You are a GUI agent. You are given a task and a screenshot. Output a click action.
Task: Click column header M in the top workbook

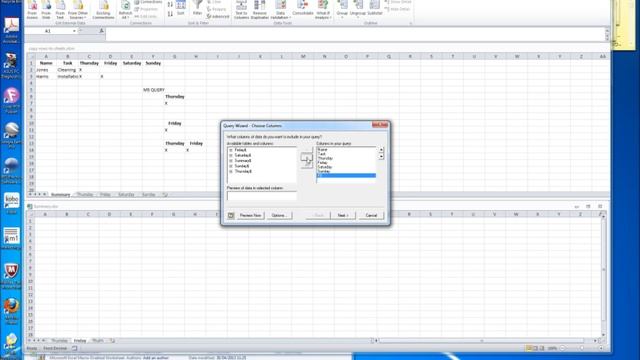tap(303, 57)
